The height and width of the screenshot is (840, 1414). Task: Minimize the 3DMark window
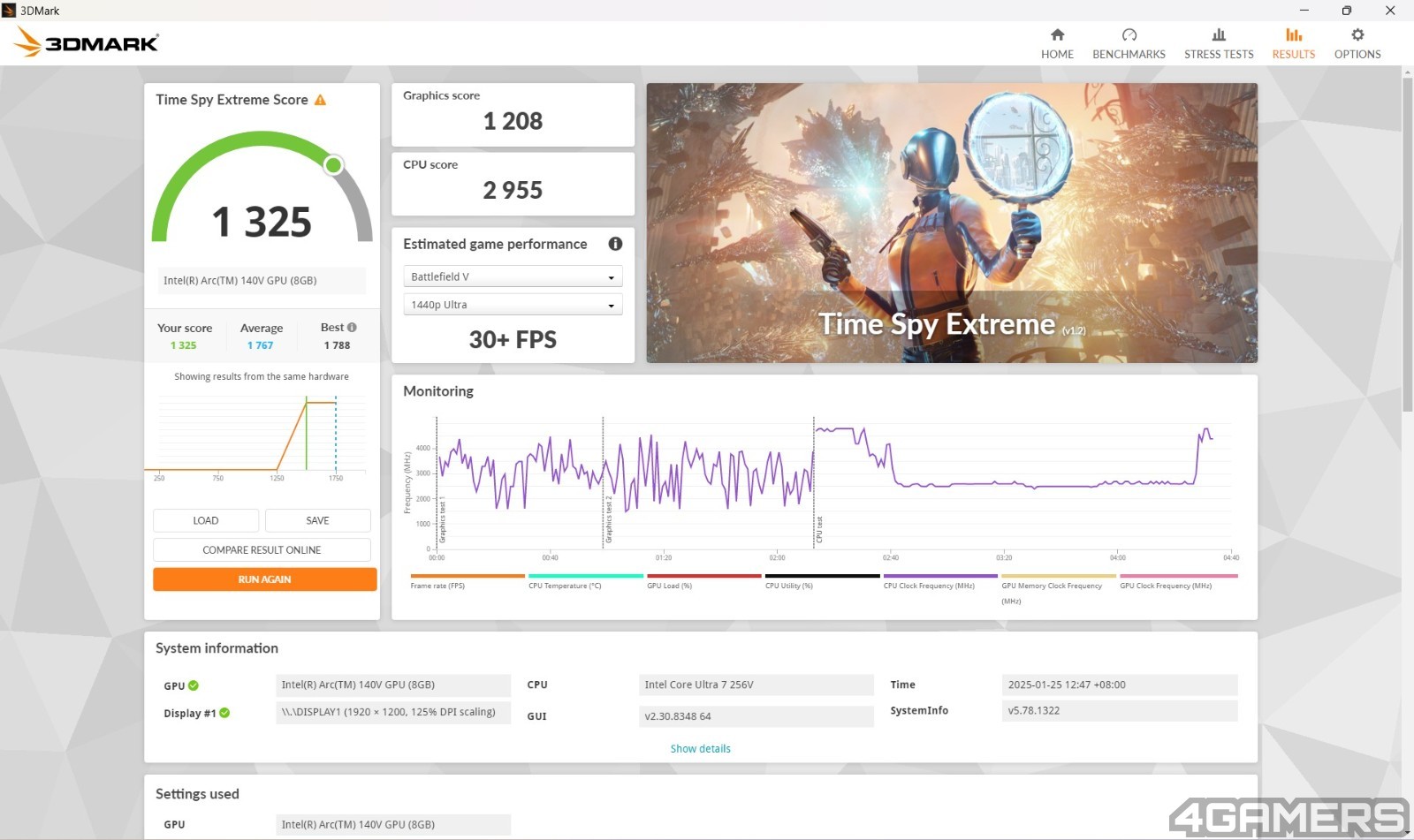1304,11
